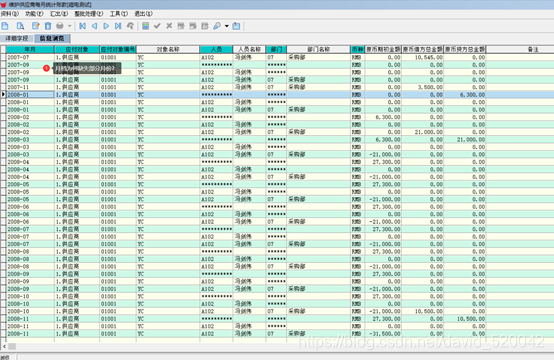Click the 原币期初金额 column header

click(x=383, y=49)
